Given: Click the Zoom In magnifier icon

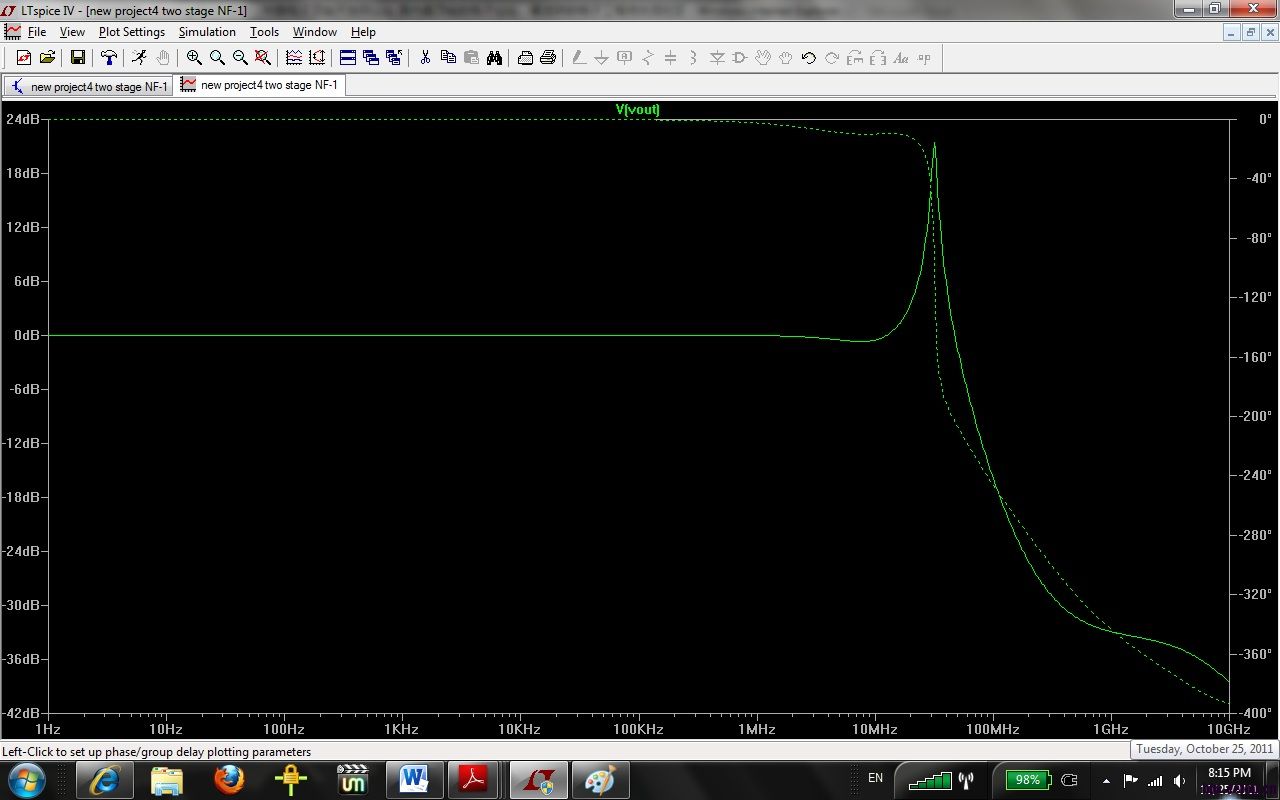Looking at the screenshot, I should tap(194, 58).
